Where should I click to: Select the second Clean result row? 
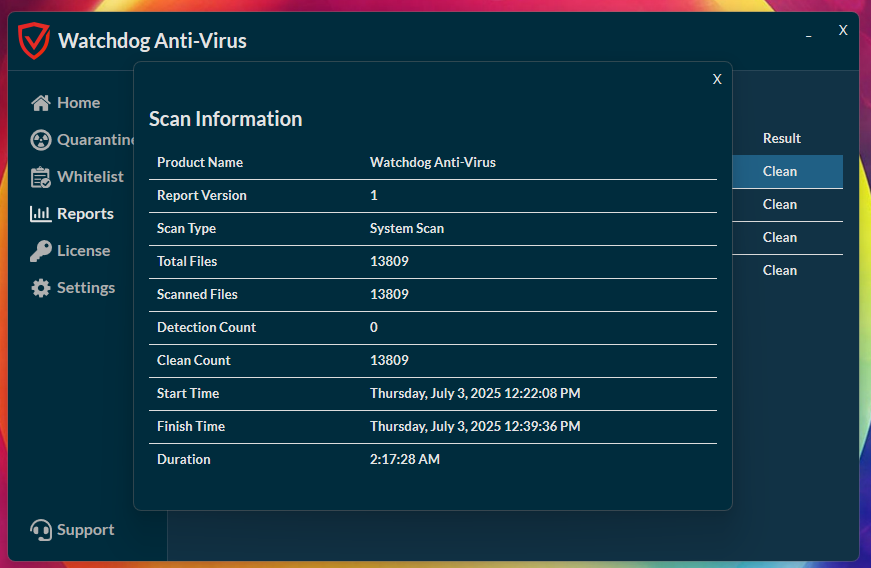[787, 205]
